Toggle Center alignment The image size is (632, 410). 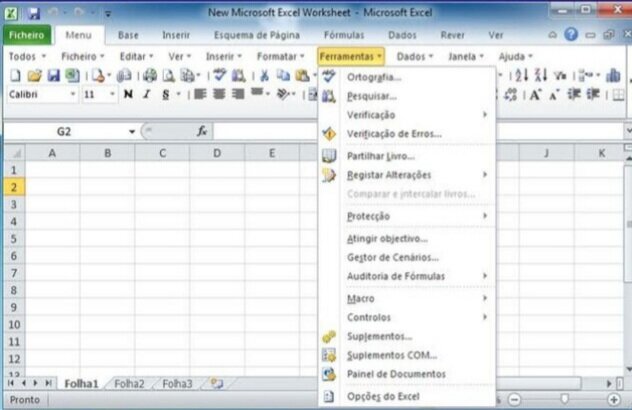tap(219, 94)
